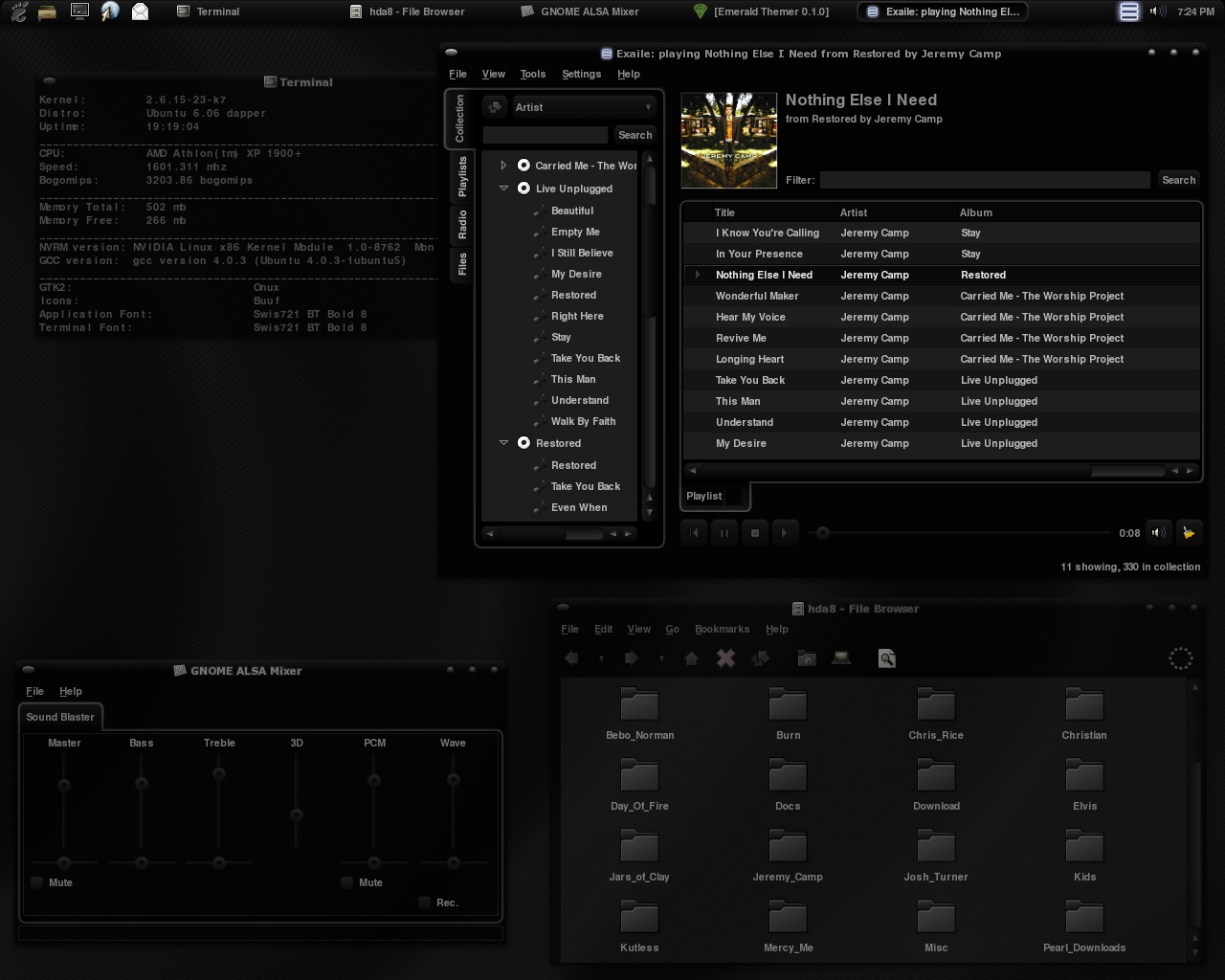This screenshot has width=1225, height=980.
Task: Open the Jars_of_Clay folder icon
Action: point(639,847)
